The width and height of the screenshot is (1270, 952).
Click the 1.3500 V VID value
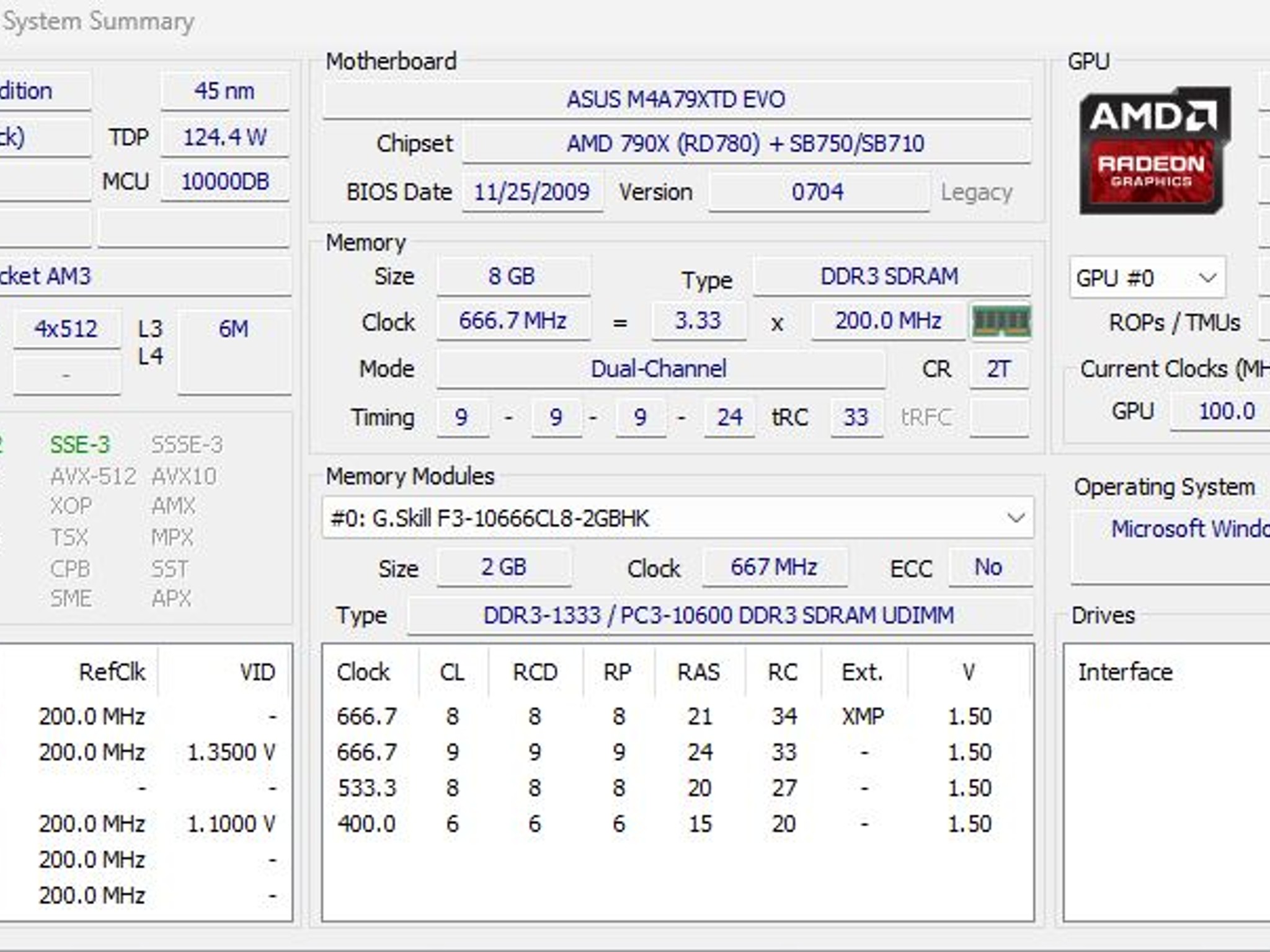pyautogui.click(x=231, y=752)
